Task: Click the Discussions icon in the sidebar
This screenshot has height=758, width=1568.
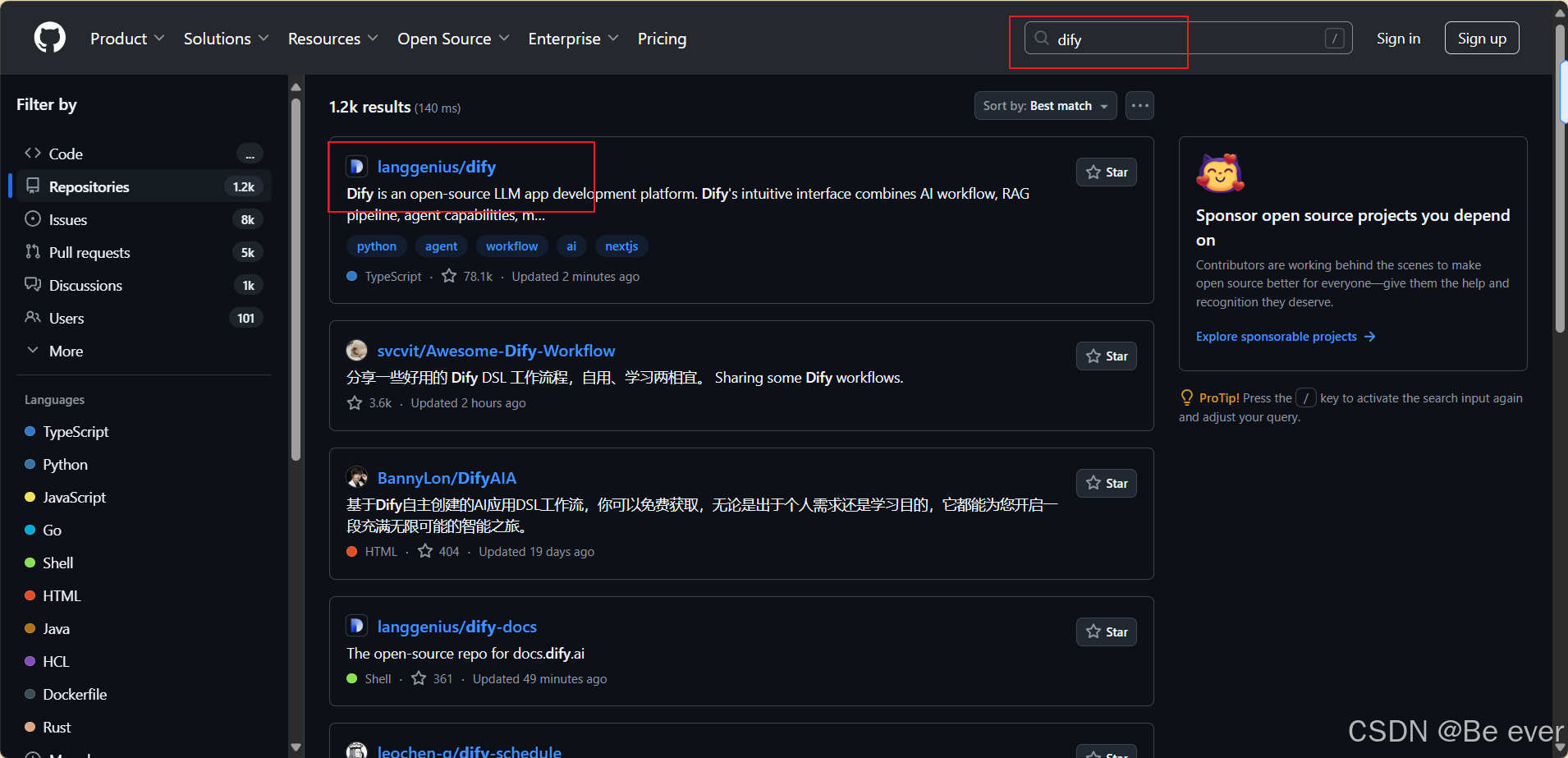Action: (33, 285)
